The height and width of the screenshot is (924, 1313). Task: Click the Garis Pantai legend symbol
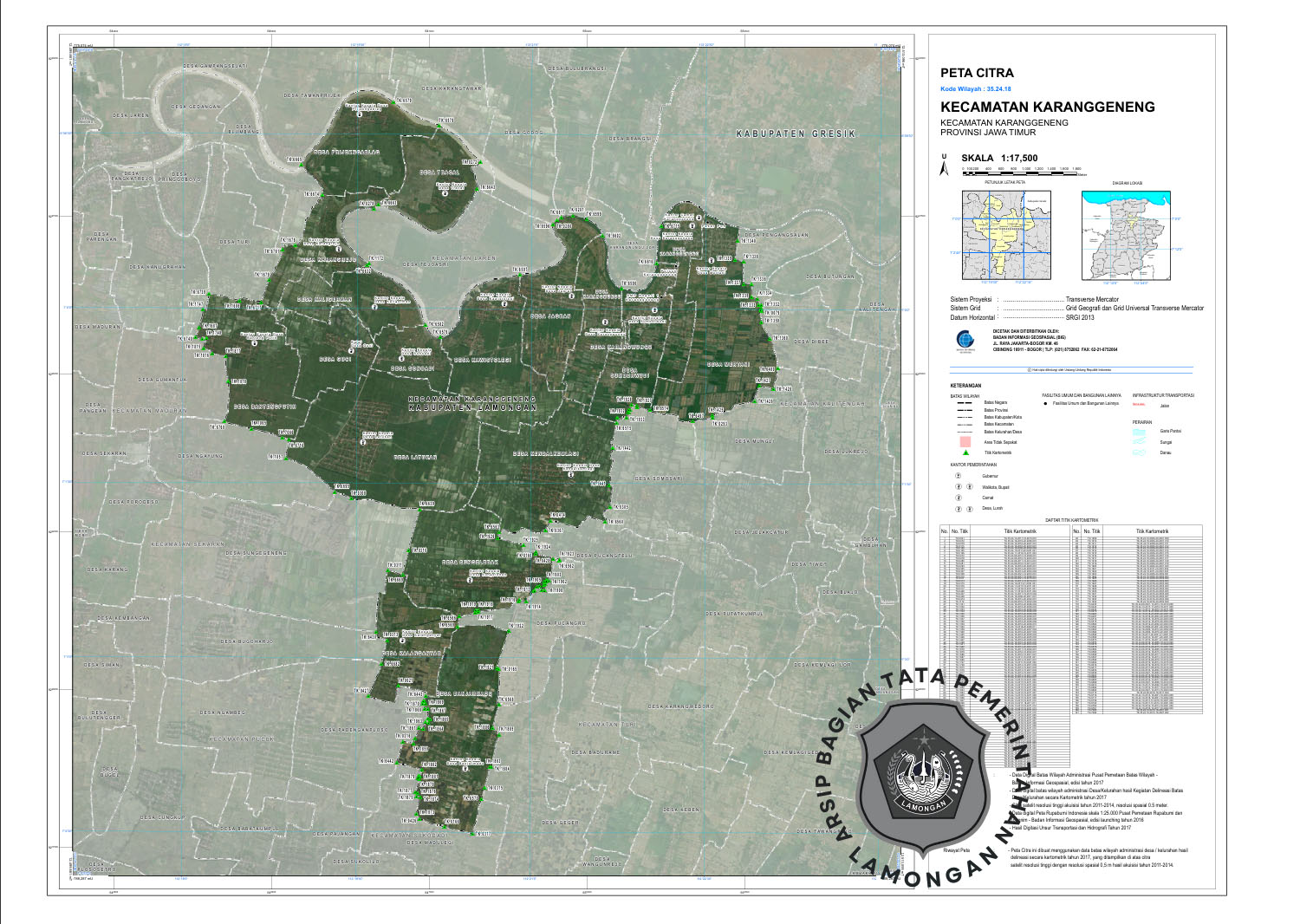pos(1139,431)
